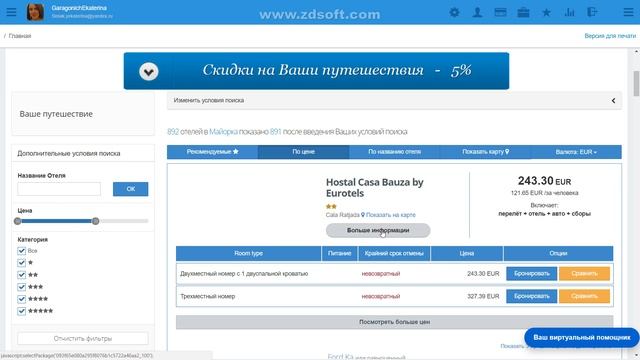Sort by По цене tab

[303, 152]
